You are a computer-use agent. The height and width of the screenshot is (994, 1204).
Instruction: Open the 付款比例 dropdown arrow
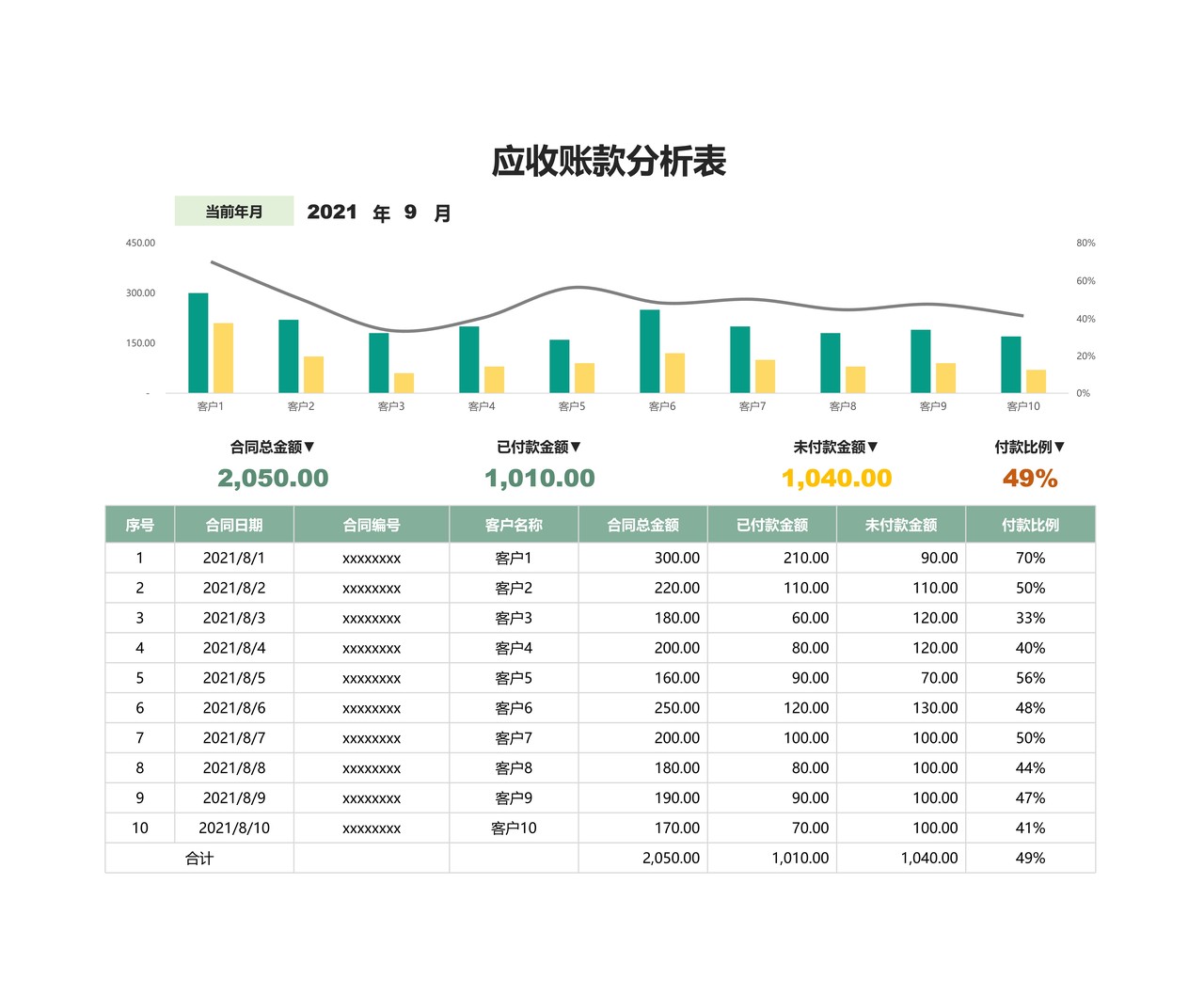pyautogui.click(x=1060, y=447)
